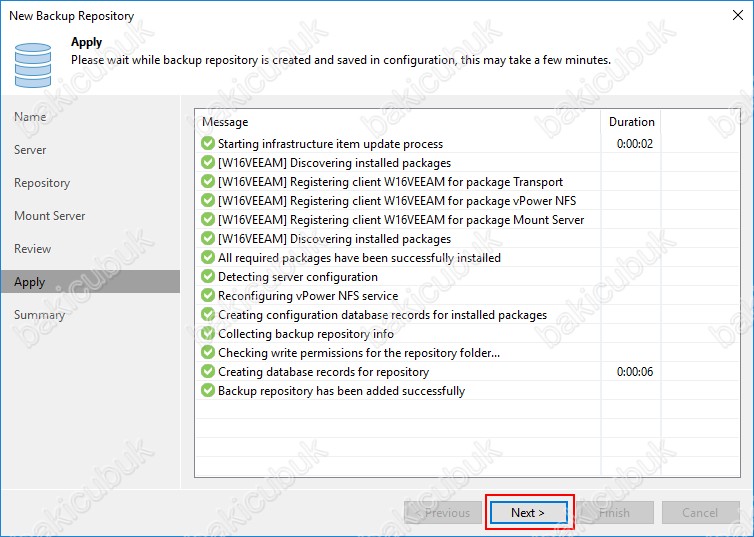754x537 pixels.
Task: Click the backup repository database icon
Action: tap(33, 65)
